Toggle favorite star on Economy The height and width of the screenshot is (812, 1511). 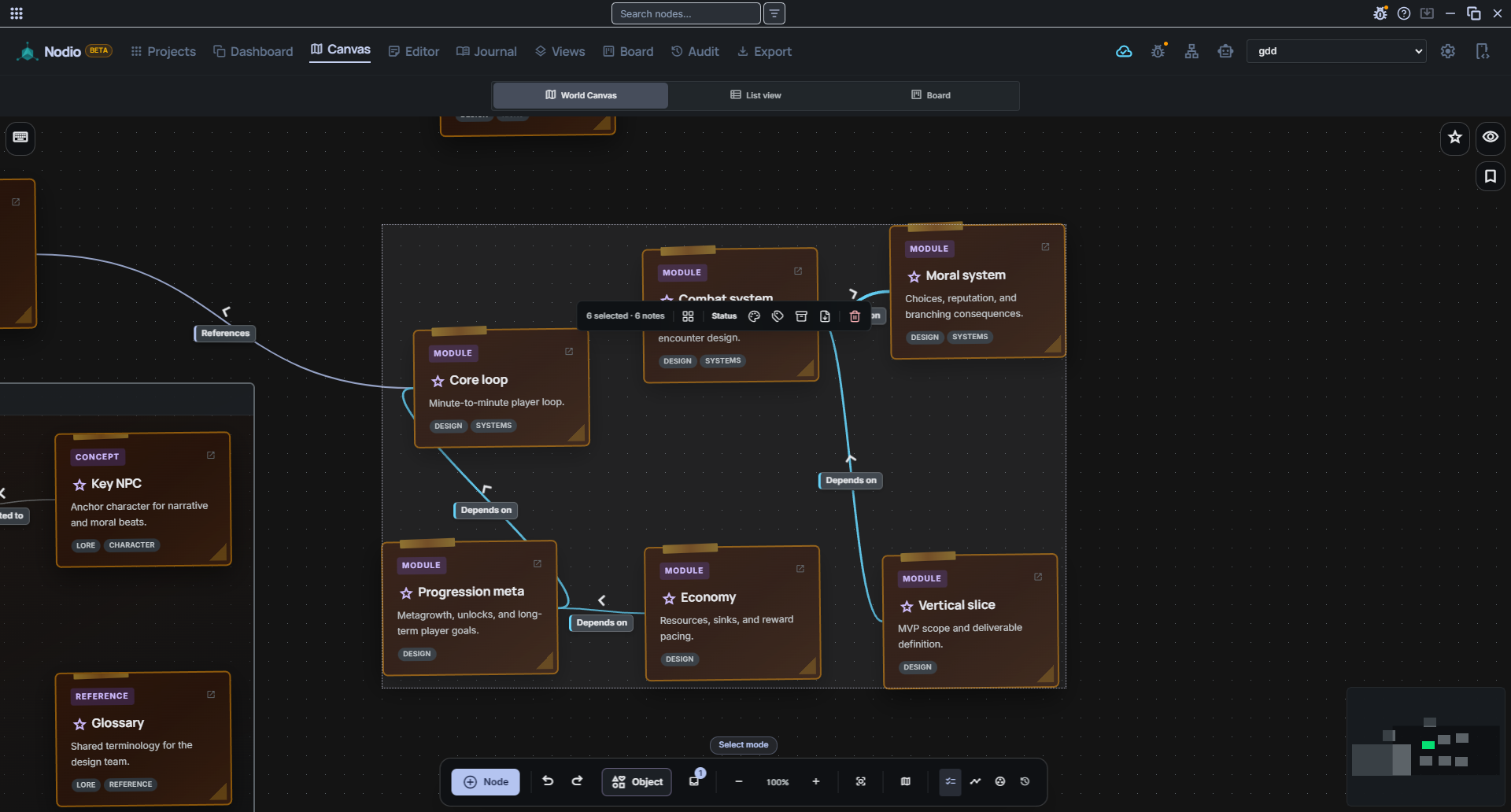(x=669, y=599)
